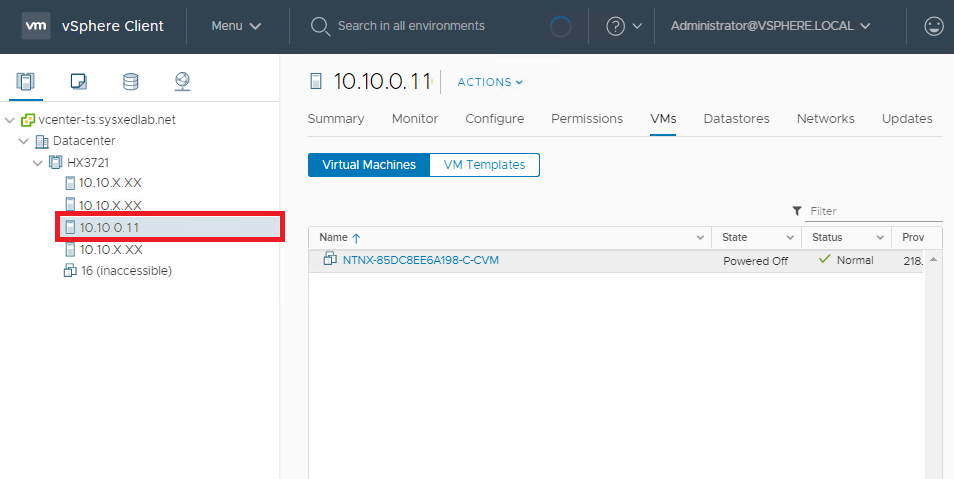954x479 pixels.
Task: Click the search magnifier icon
Action: pyautogui.click(x=320, y=26)
